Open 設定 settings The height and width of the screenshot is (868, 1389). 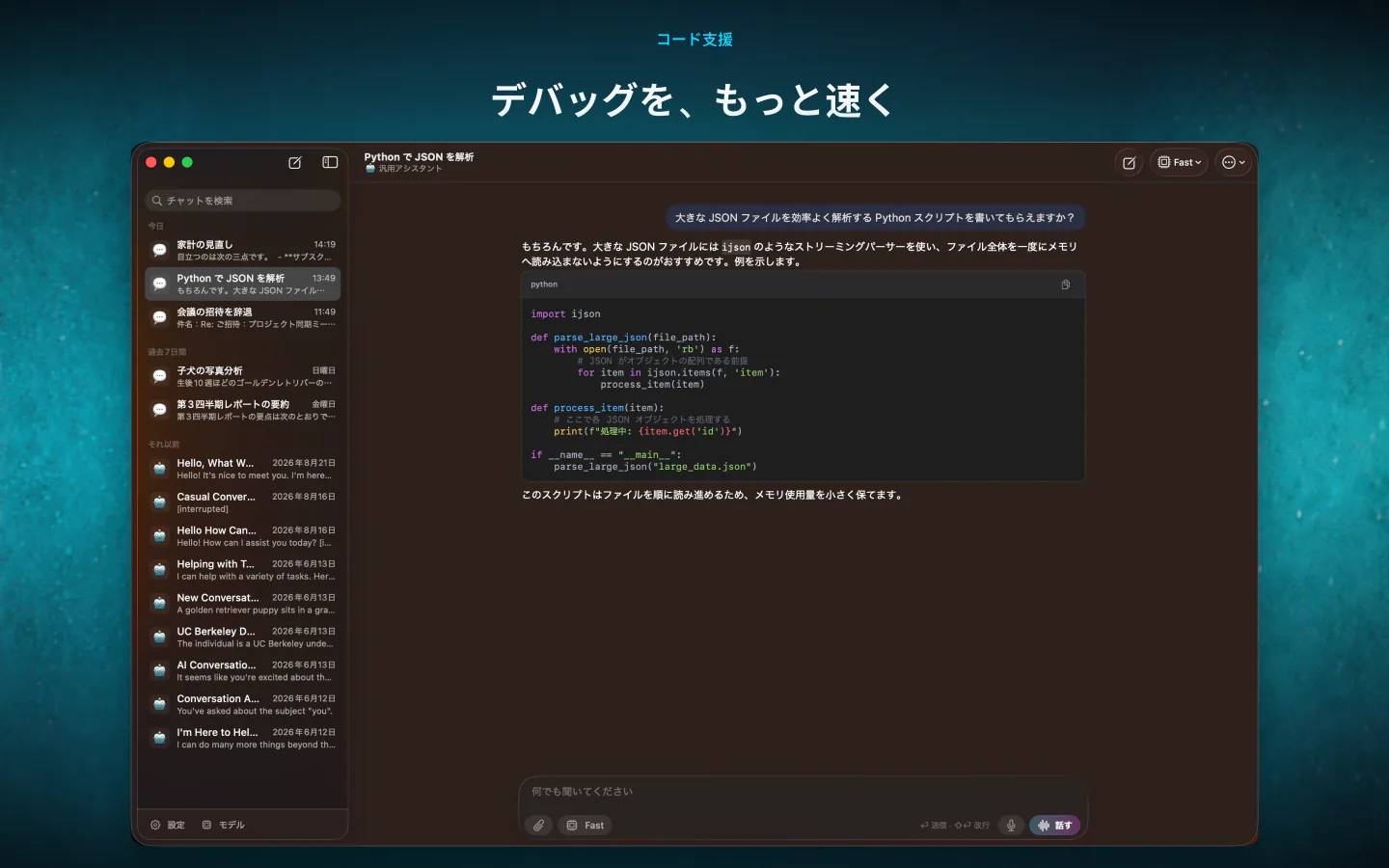(x=168, y=826)
